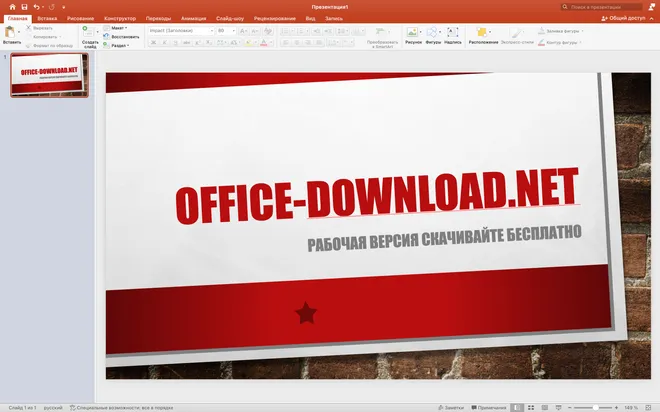Fit slide to window icon
The height and width of the screenshot is (412, 660).
pos(647,408)
